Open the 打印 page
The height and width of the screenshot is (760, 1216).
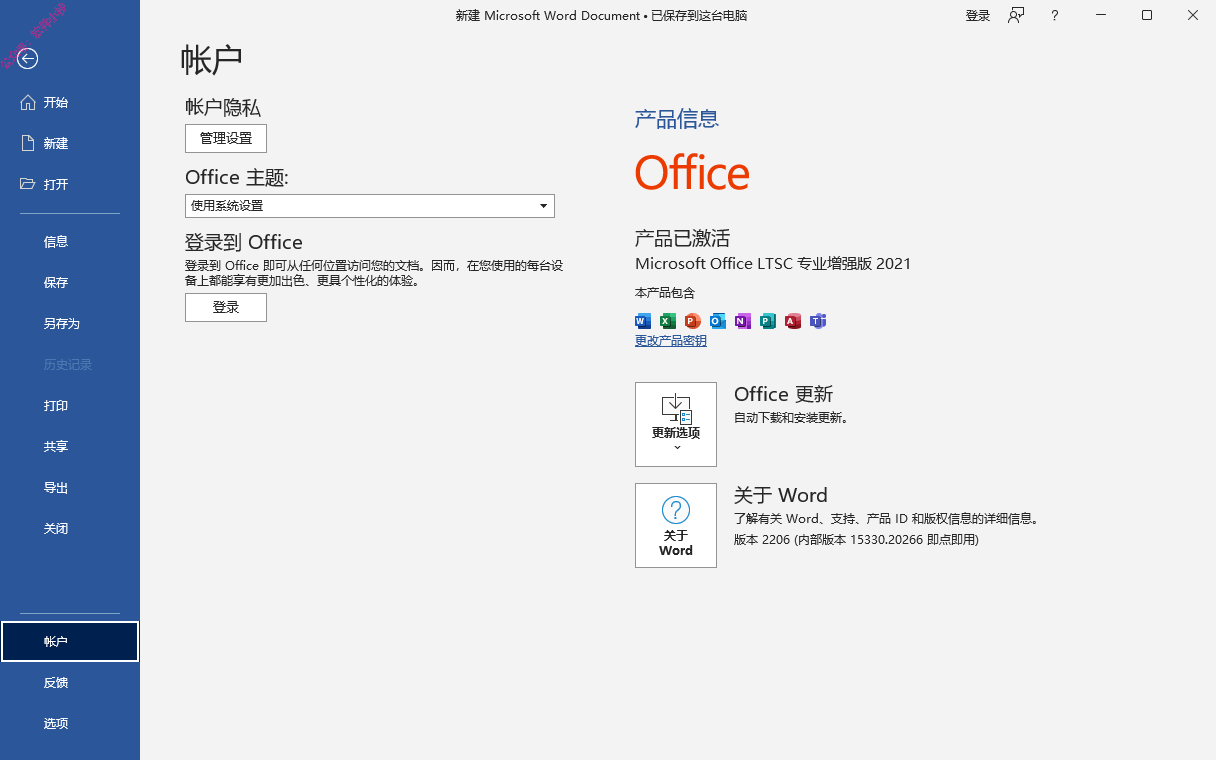pyautogui.click(x=70, y=405)
